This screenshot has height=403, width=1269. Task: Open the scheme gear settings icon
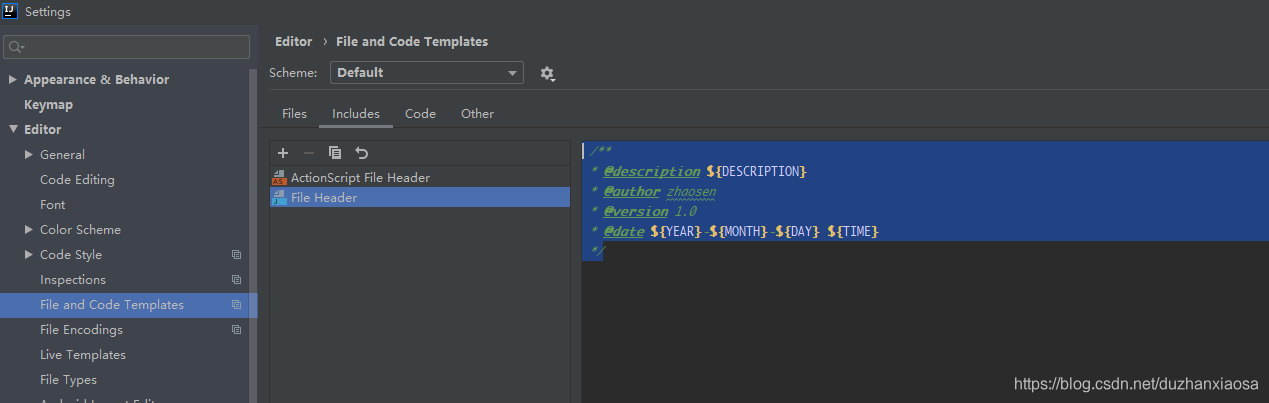click(x=547, y=73)
